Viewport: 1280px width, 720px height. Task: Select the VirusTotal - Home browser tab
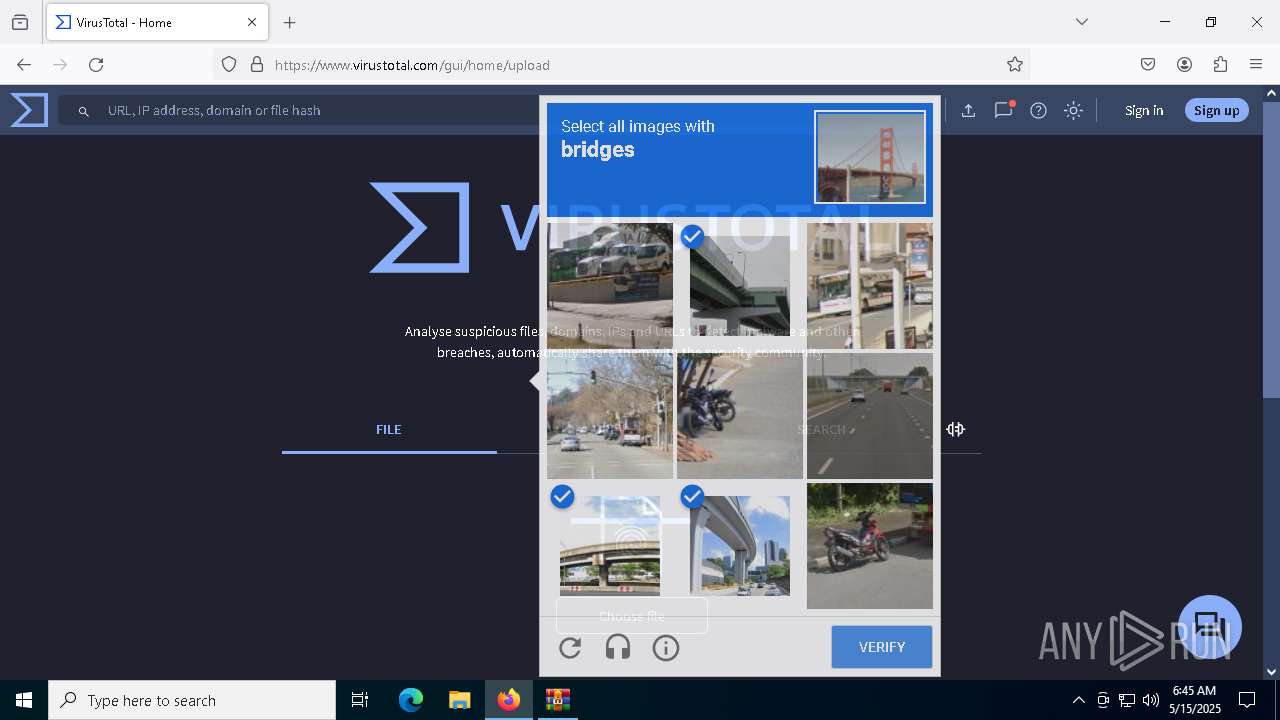[x=158, y=22]
